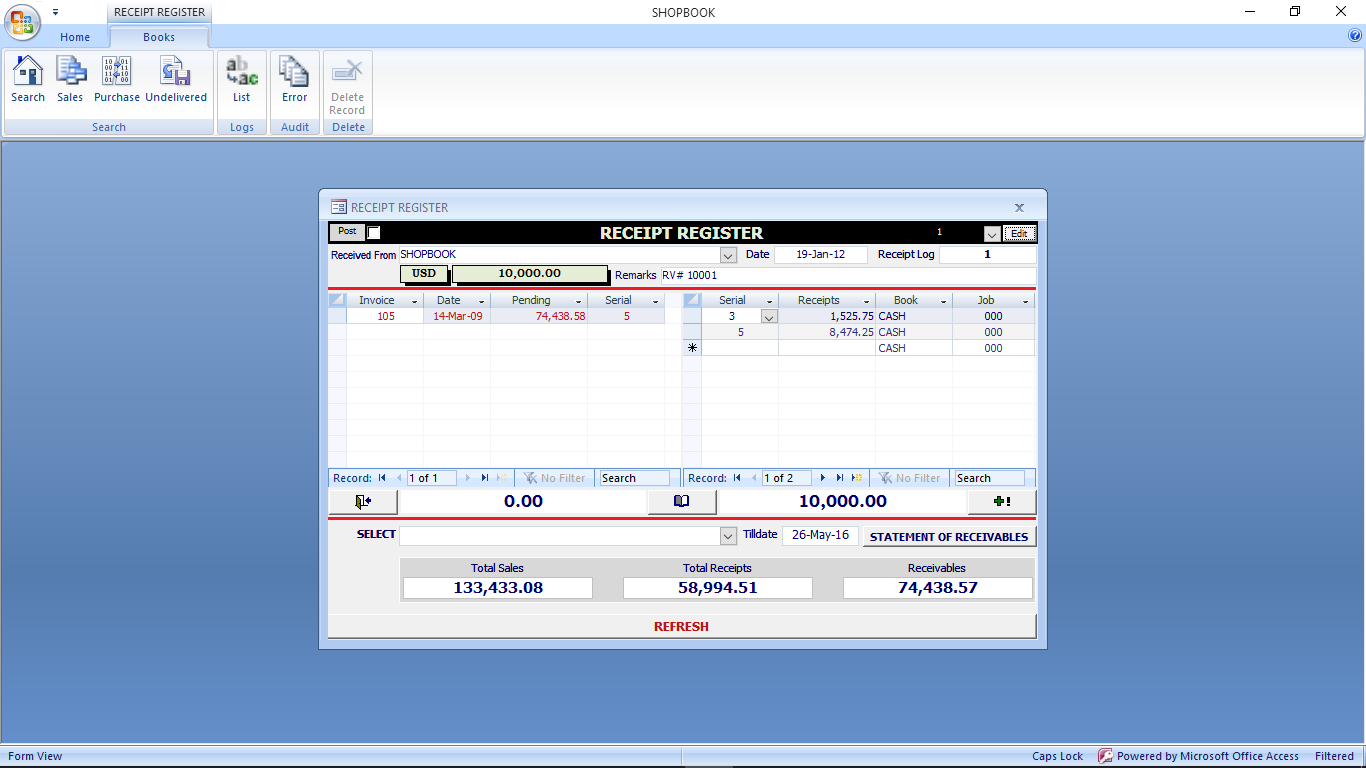
Task: Open the Search book icon
Action: [x=28, y=80]
